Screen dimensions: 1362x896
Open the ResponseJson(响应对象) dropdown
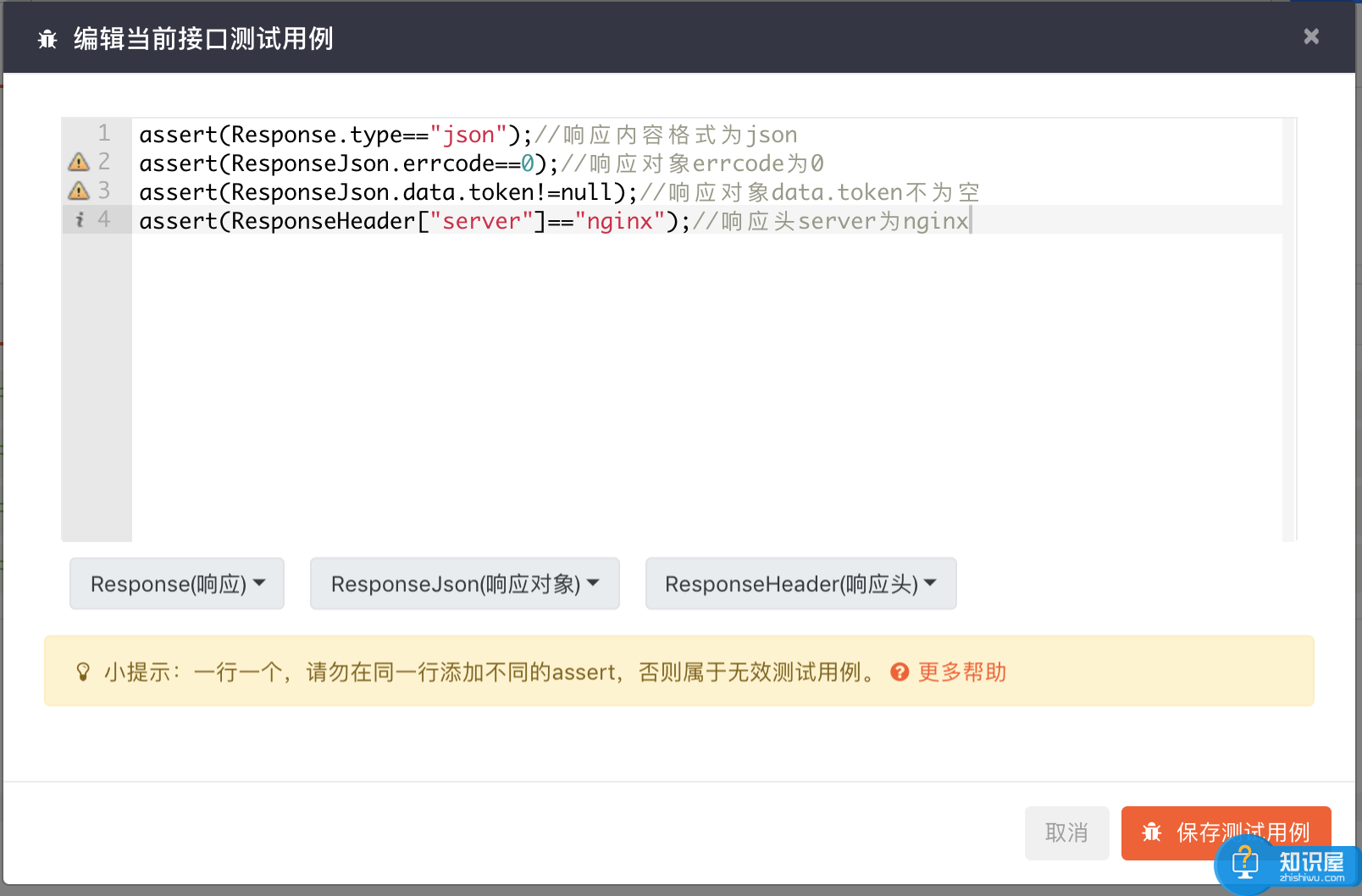[x=465, y=584]
